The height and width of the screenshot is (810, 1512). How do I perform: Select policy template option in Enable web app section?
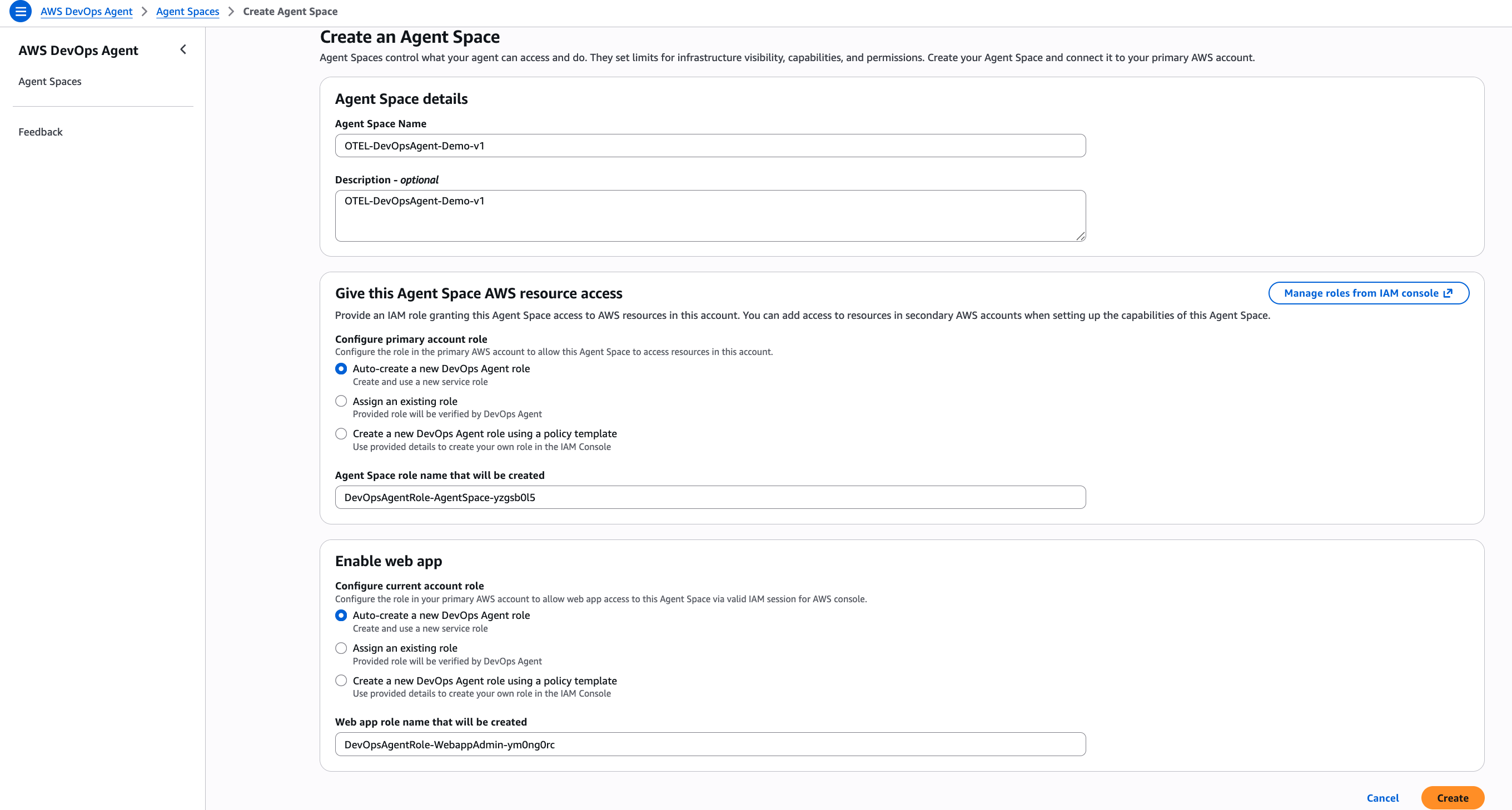click(x=341, y=681)
